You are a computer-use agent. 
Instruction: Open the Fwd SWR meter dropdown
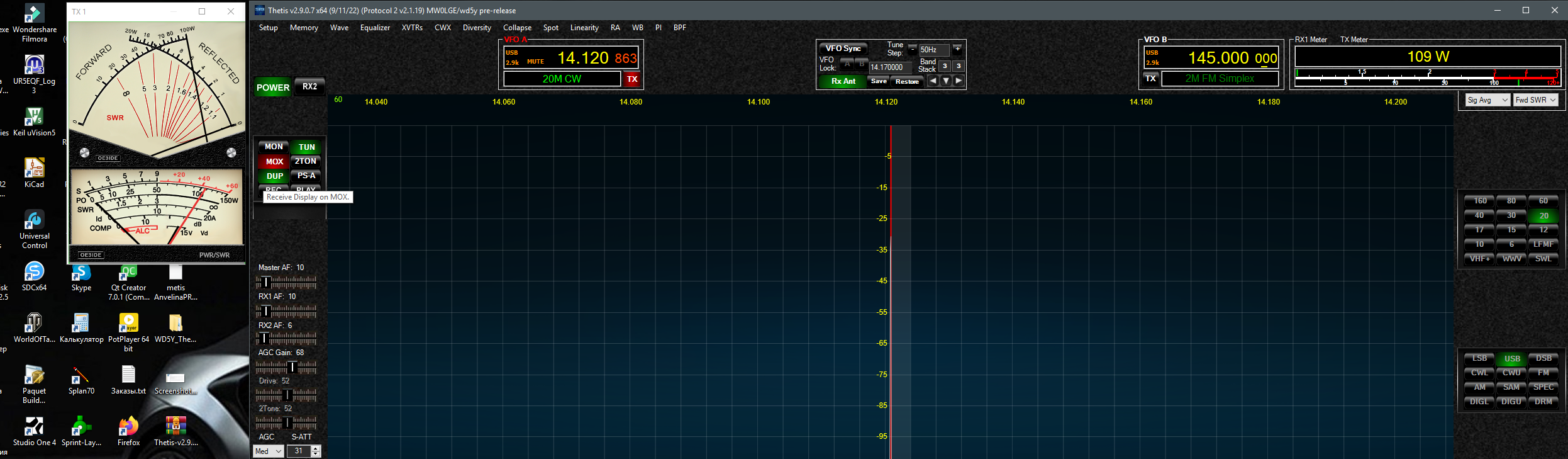coord(1535,100)
